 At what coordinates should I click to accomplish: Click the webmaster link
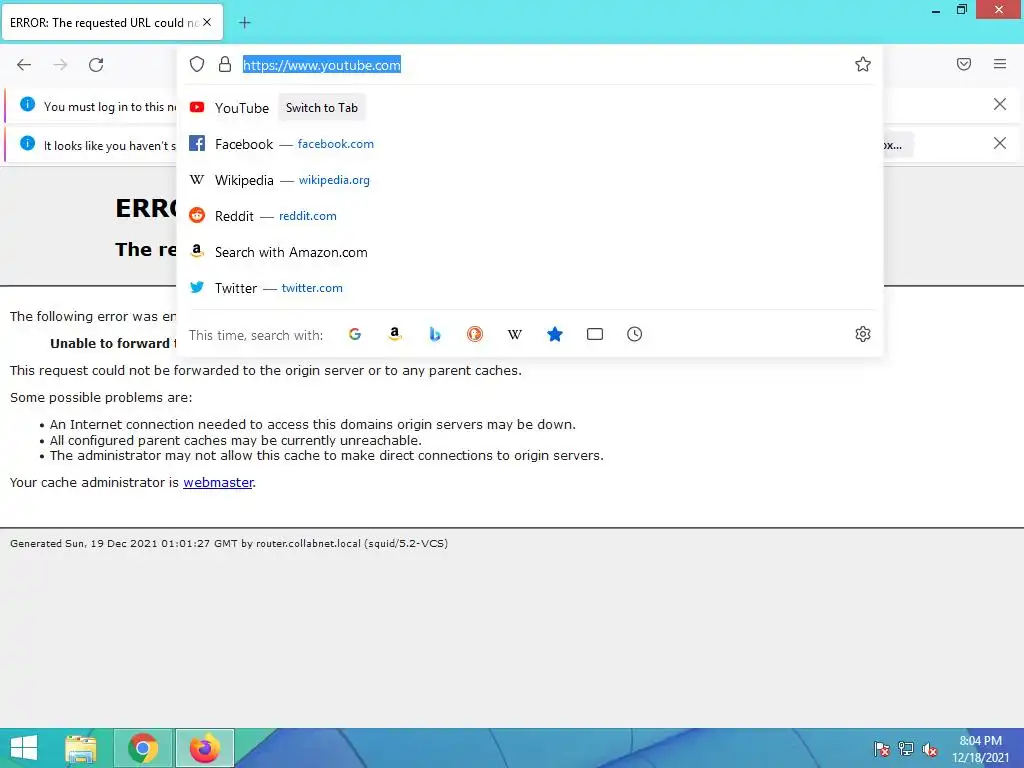tap(218, 483)
